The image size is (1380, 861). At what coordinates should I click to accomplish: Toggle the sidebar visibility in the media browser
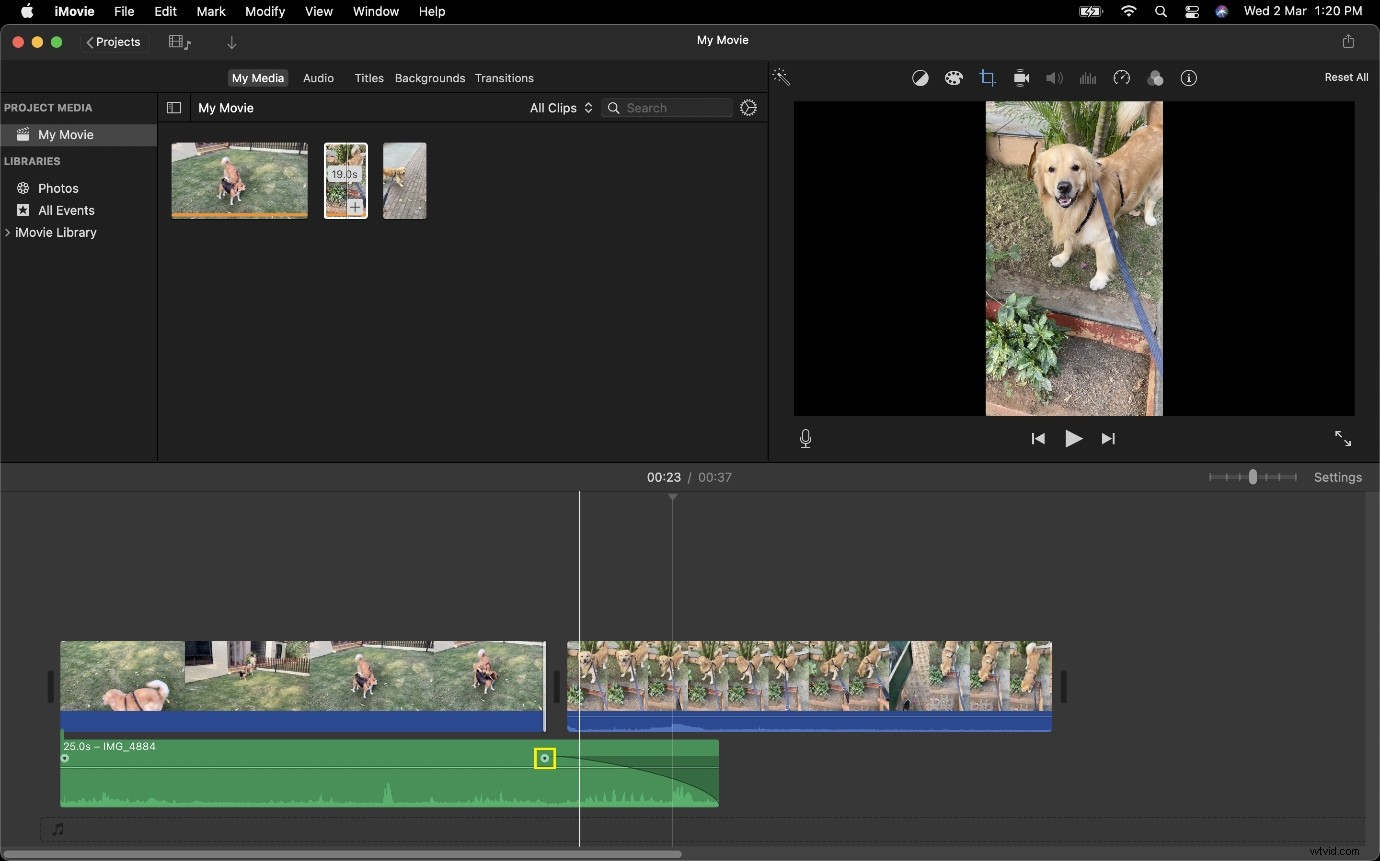tap(173, 108)
